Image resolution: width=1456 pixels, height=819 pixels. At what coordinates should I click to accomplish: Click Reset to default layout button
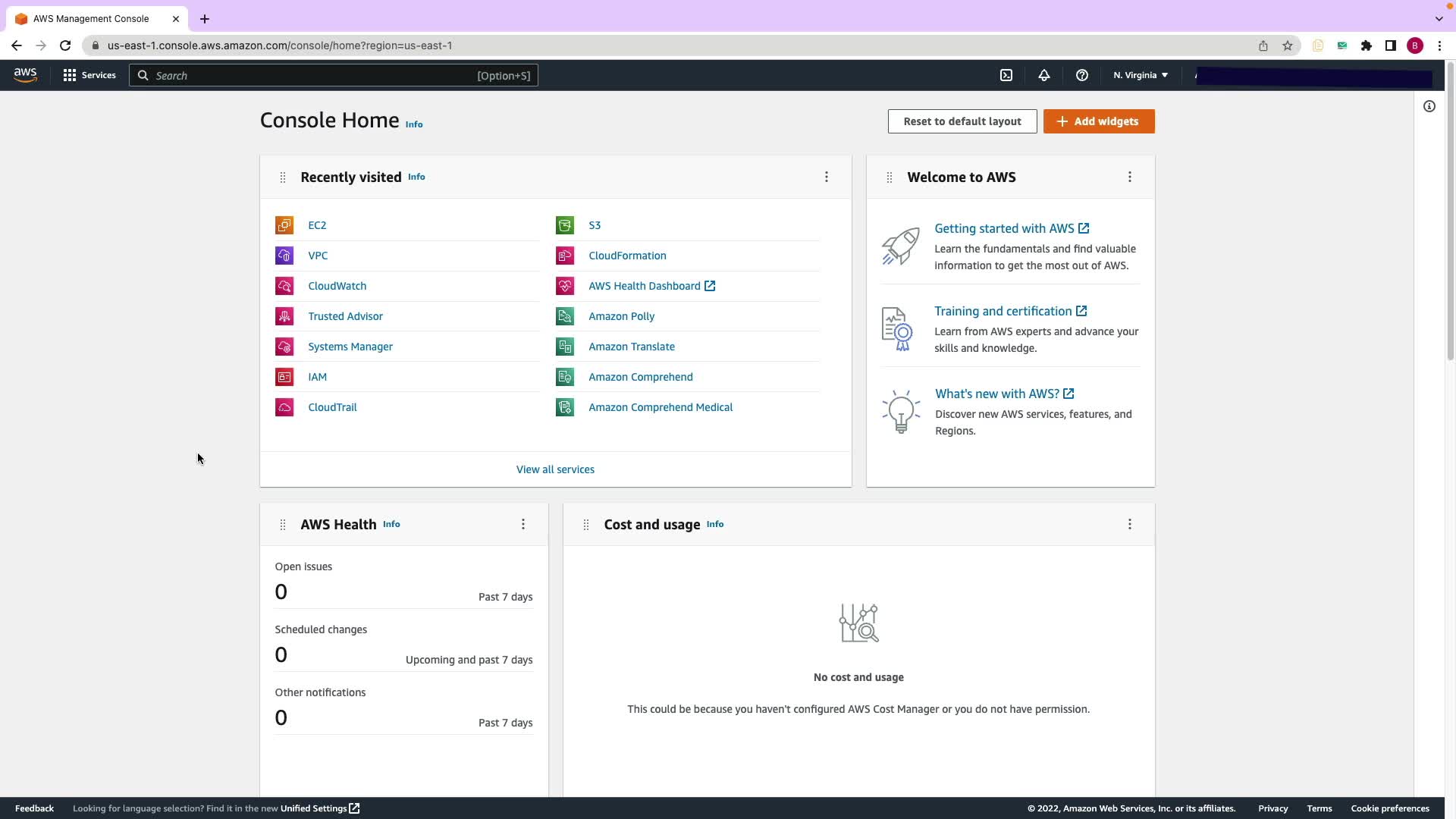click(962, 121)
